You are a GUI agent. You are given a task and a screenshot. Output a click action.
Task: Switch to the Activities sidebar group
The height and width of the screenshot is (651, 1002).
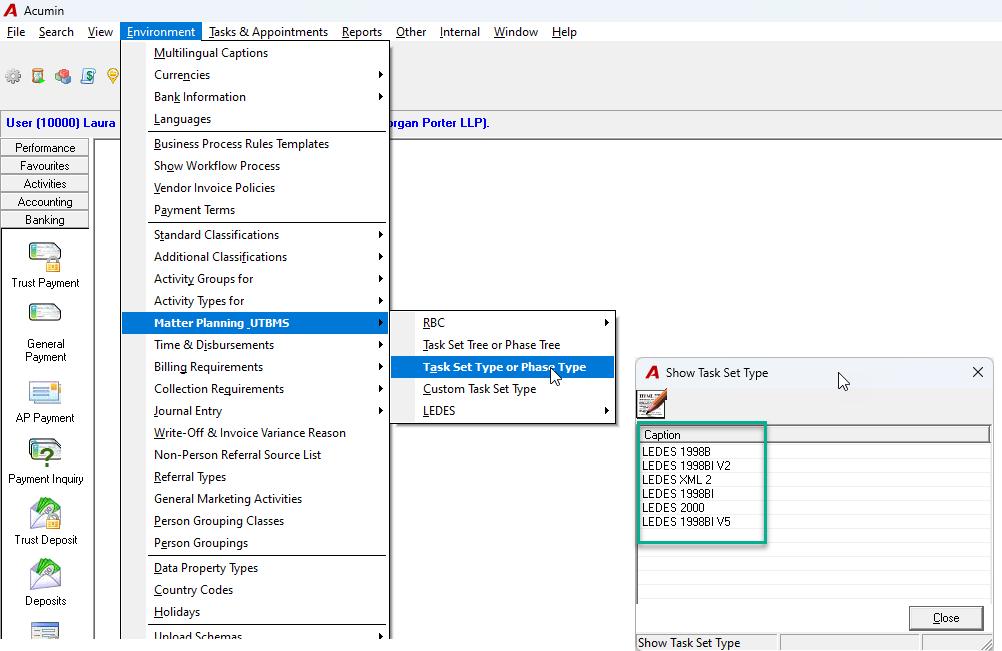(45, 184)
